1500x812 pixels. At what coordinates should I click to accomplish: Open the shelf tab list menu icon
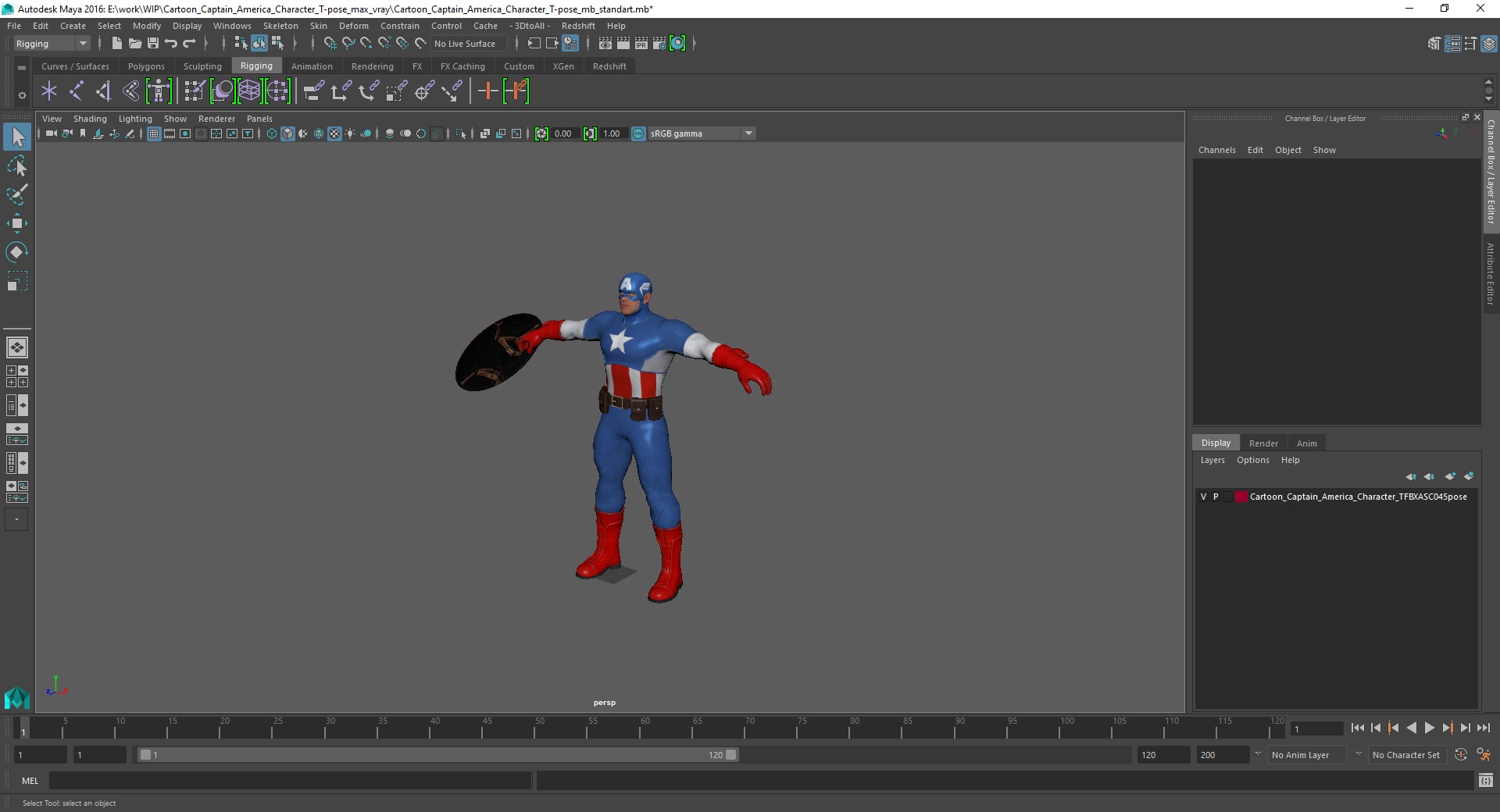tap(22, 67)
